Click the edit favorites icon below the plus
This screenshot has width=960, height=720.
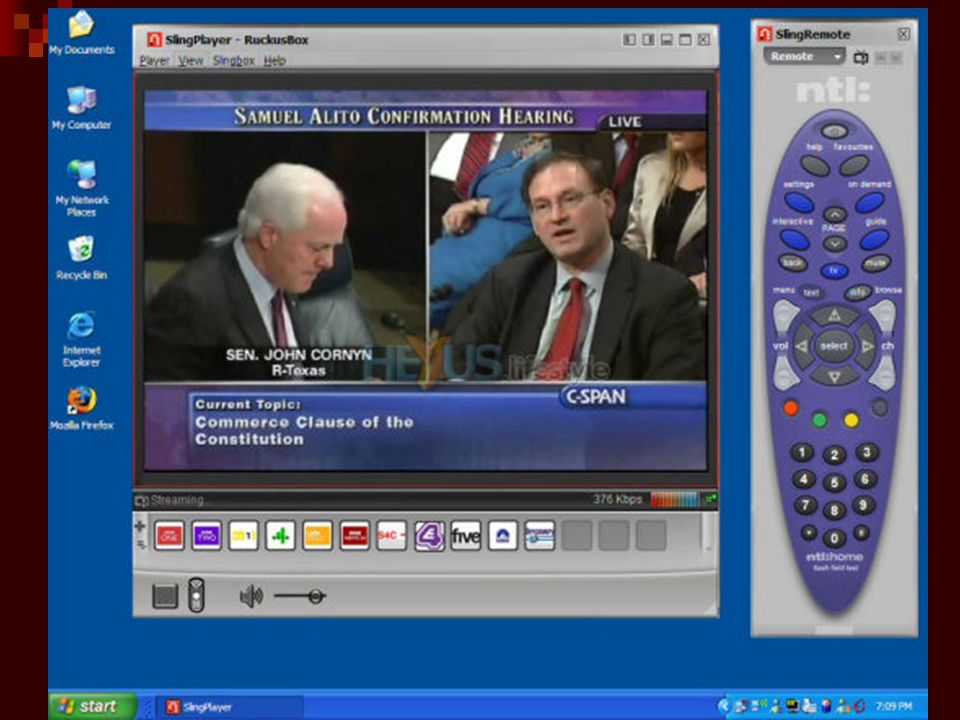click(x=140, y=543)
